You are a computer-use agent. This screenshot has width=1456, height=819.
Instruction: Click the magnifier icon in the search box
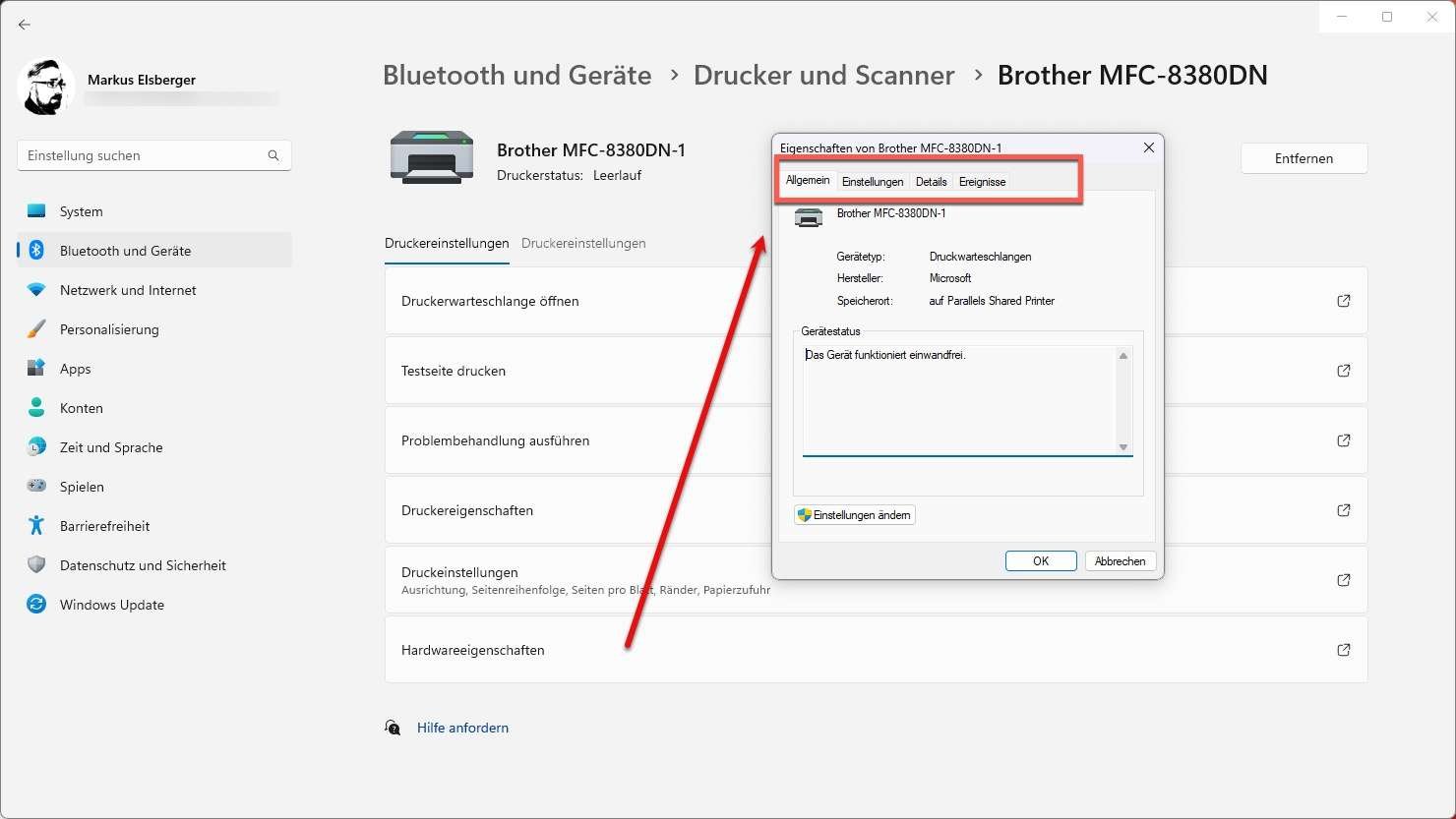pyautogui.click(x=273, y=154)
